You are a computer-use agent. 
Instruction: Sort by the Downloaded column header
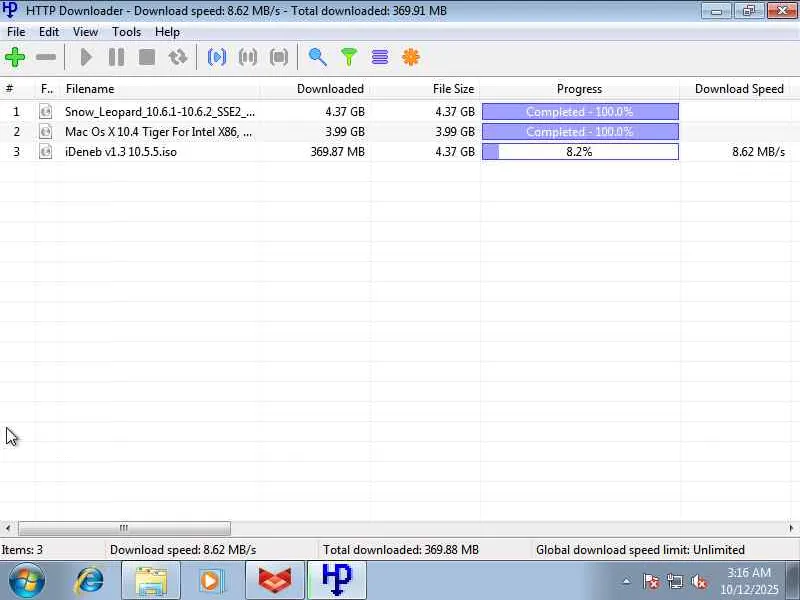(x=315, y=89)
